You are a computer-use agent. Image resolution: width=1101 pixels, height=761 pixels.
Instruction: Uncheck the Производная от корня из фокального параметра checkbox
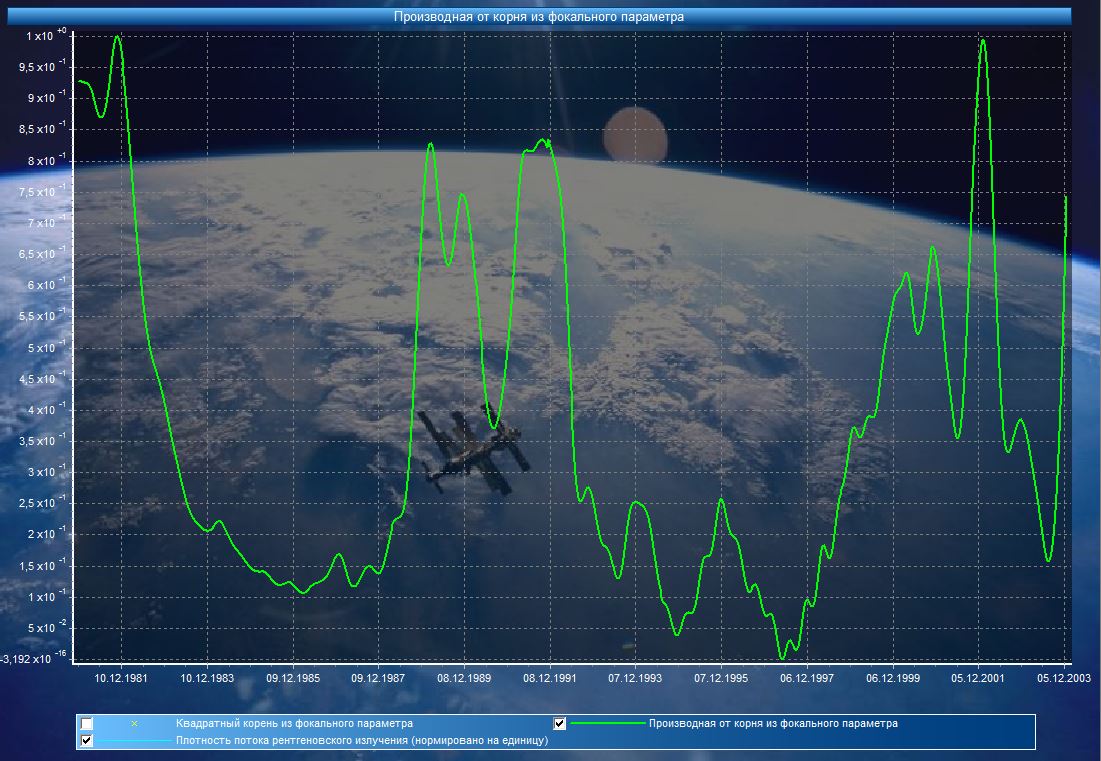560,724
